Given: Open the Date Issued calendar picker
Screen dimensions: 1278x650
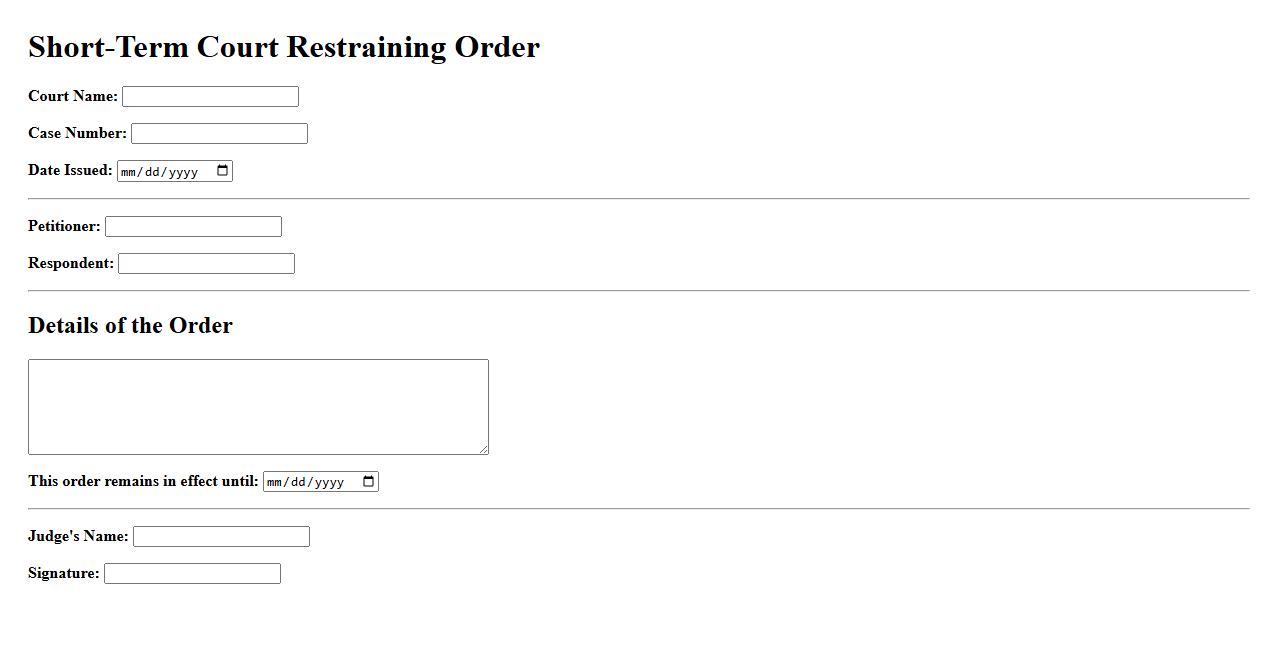Looking at the screenshot, I should [x=222, y=171].
